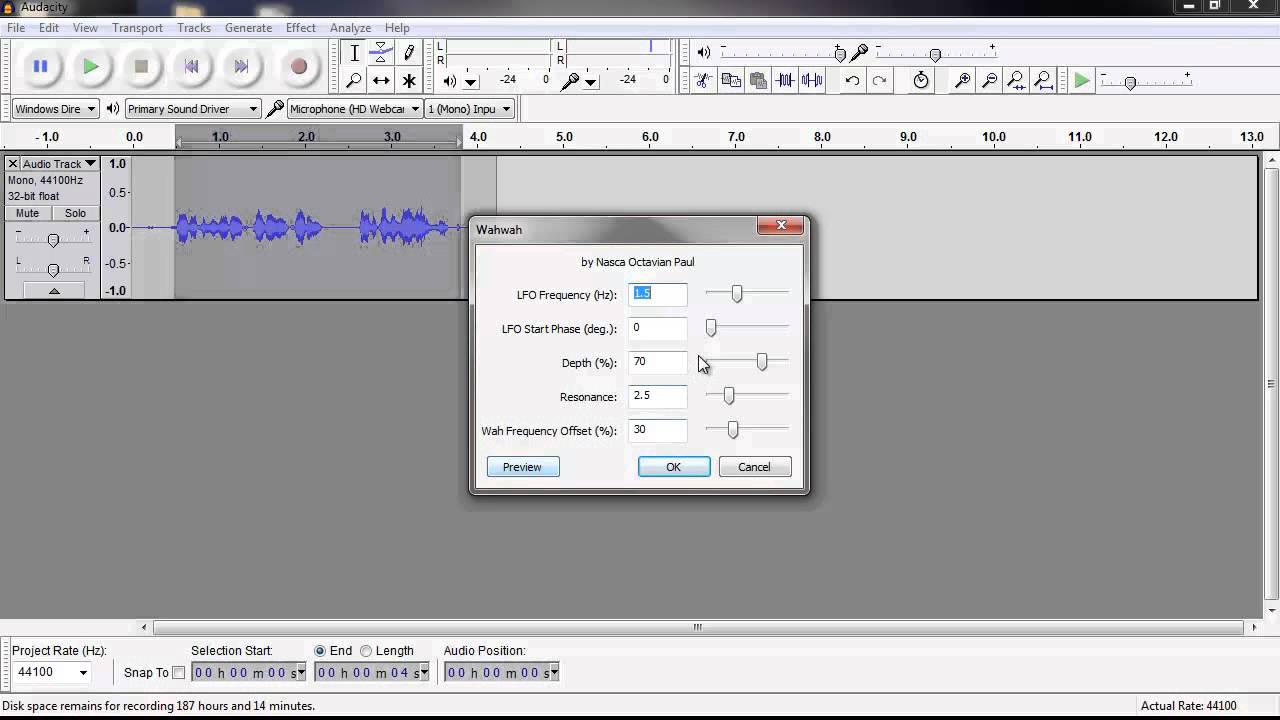Open the Analyze menu

[350, 28]
